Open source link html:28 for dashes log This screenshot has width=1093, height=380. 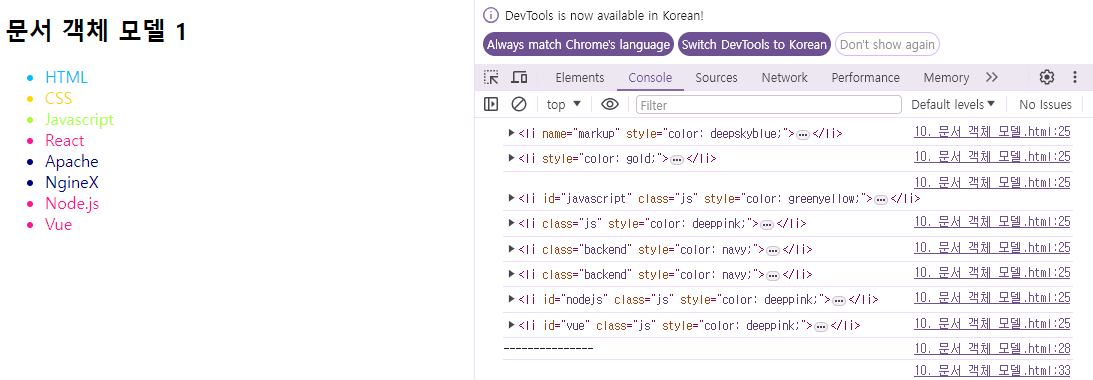pyautogui.click(x=992, y=348)
